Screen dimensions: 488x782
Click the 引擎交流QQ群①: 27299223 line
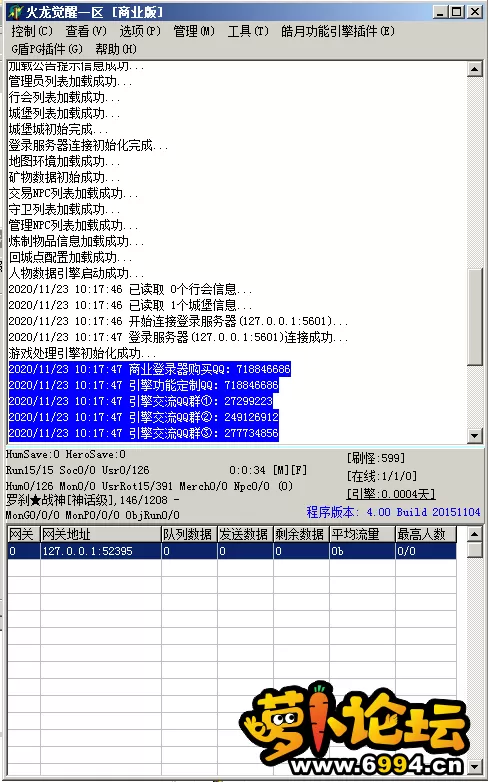coord(141,401)
